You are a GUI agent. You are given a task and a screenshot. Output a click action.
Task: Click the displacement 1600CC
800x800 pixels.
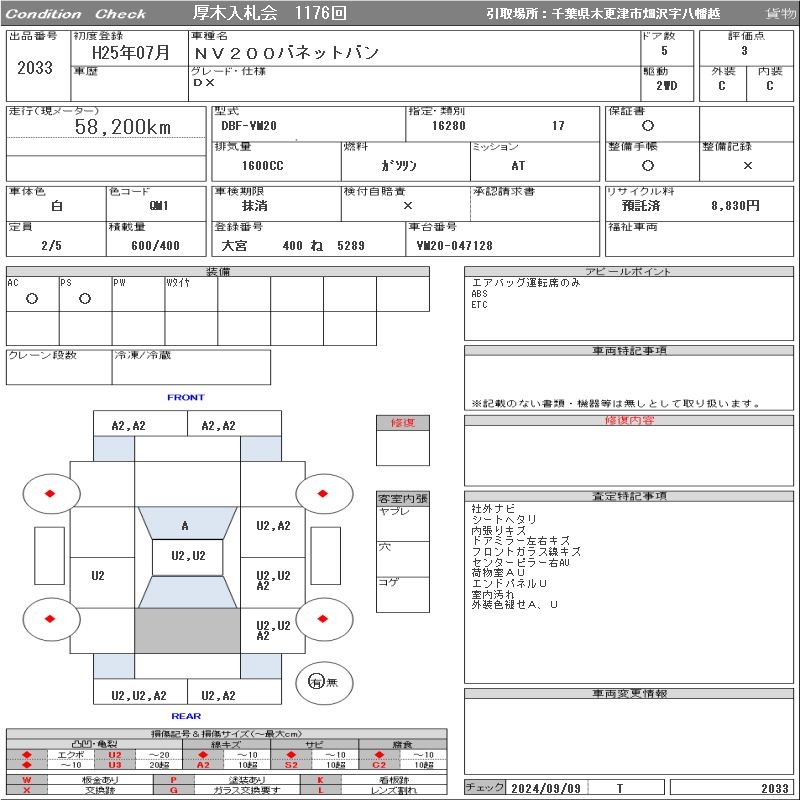(x=263, y=166)
